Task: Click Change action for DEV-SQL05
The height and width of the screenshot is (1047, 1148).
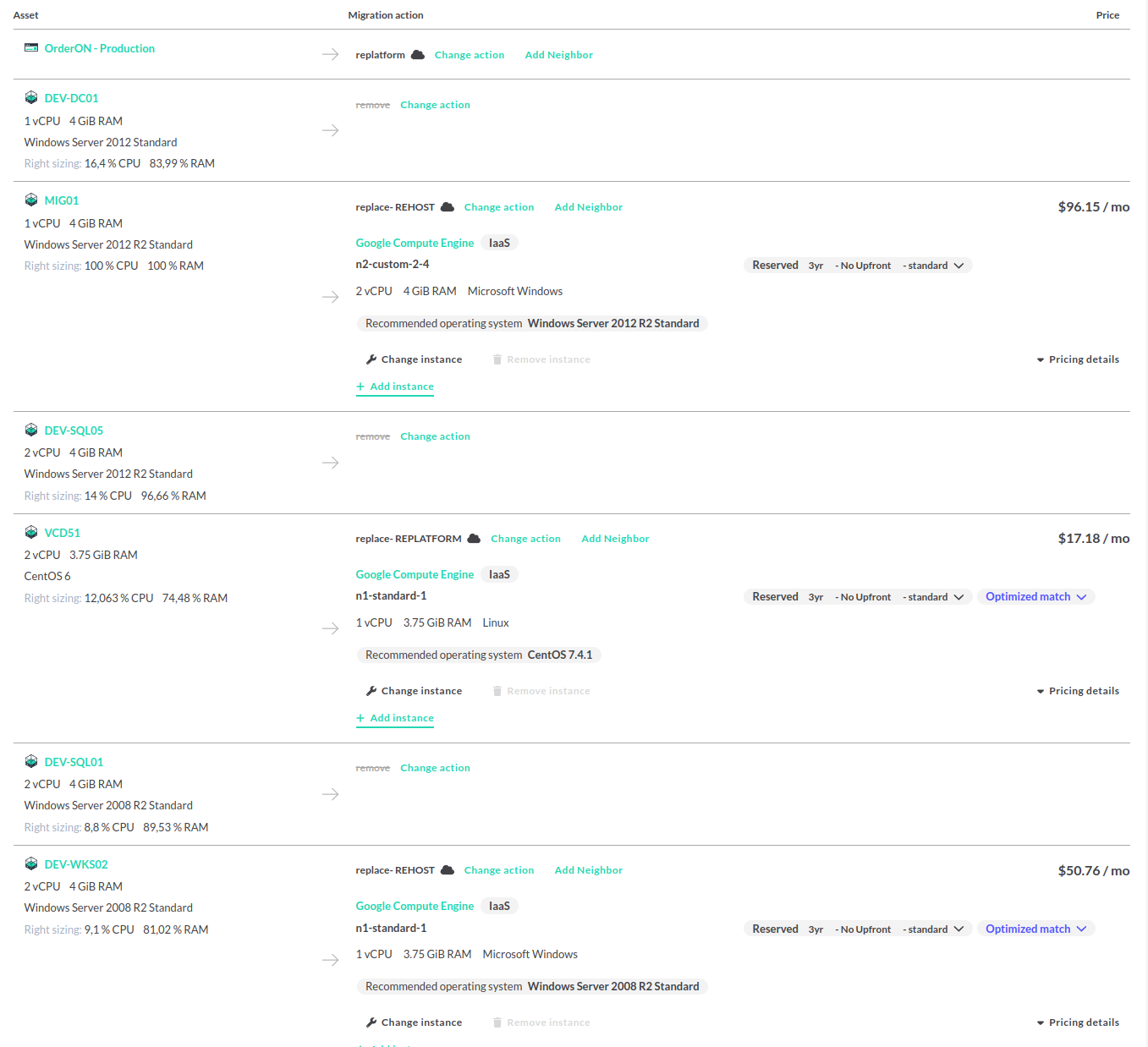Action: (435, 436)
